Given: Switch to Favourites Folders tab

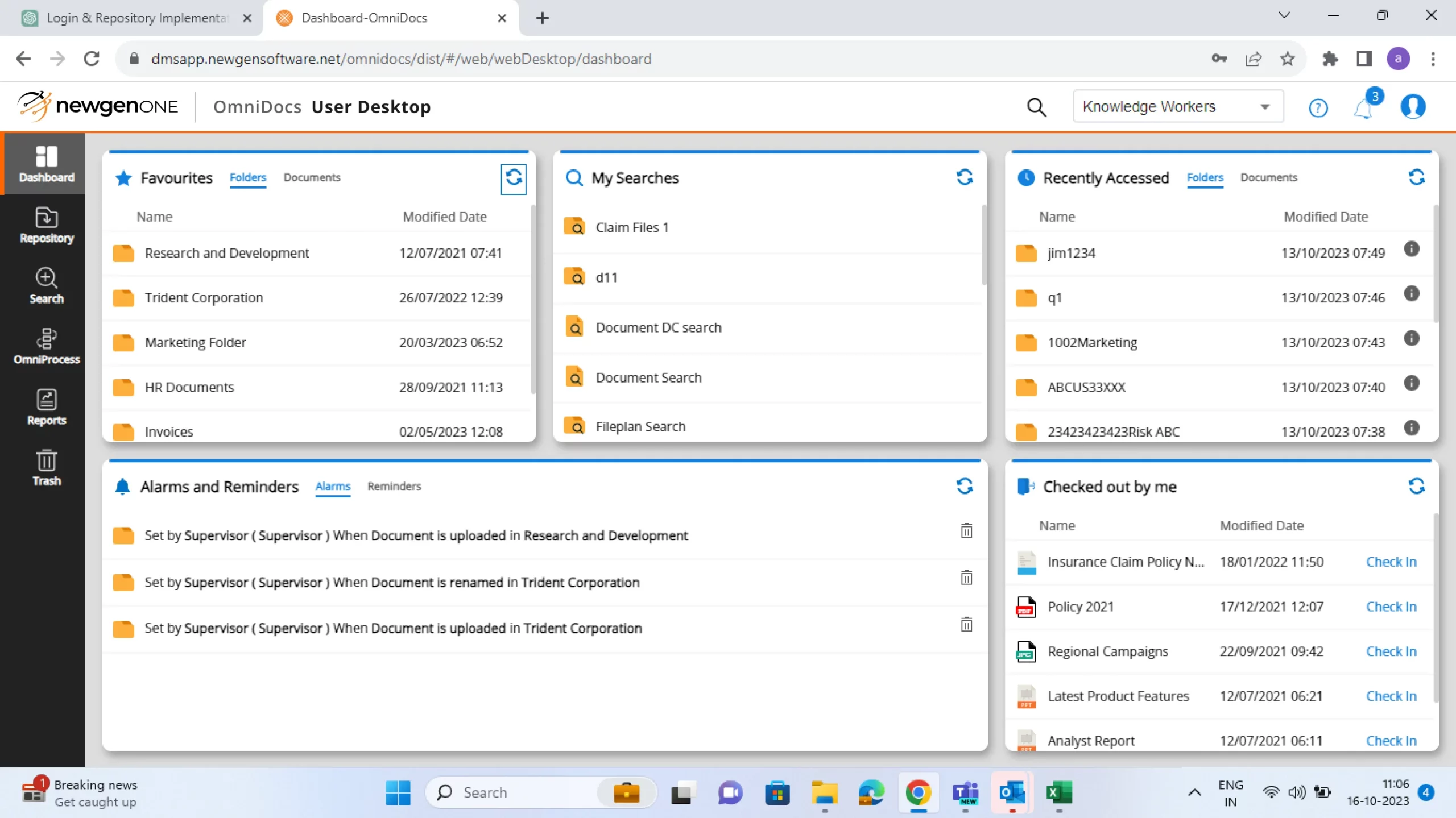Looking at the screenshot, I should coord(248,177).
